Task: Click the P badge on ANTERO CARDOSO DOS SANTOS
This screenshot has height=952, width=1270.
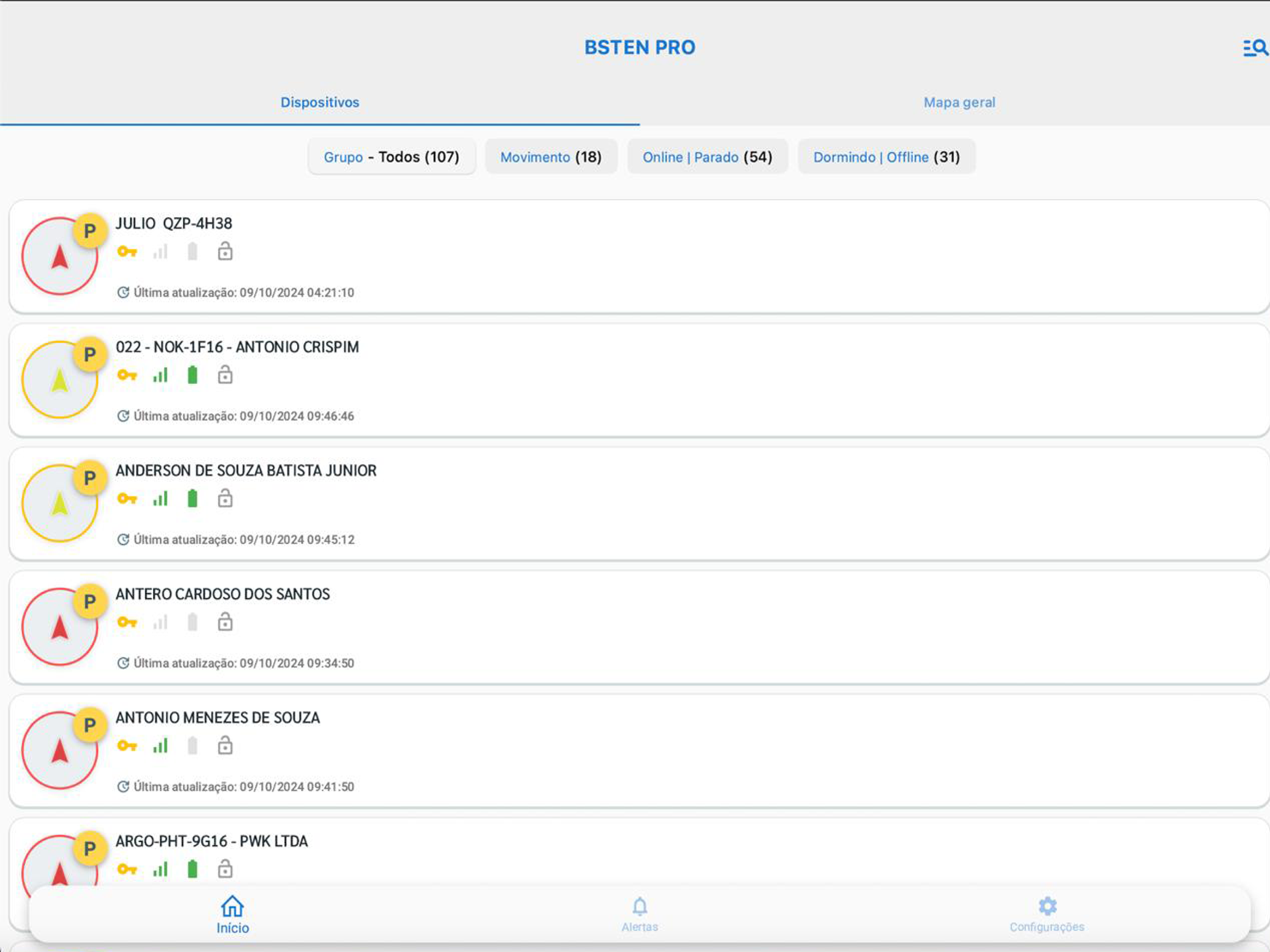Action: click(90, 601)
